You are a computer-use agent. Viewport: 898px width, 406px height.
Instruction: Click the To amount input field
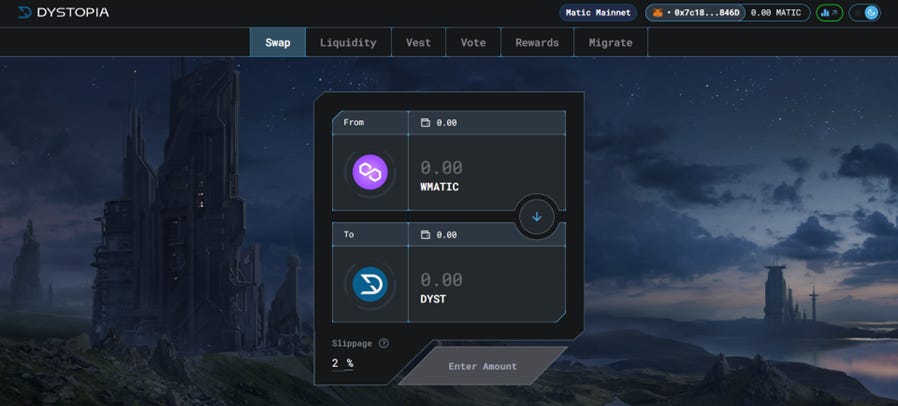point(442,279)
